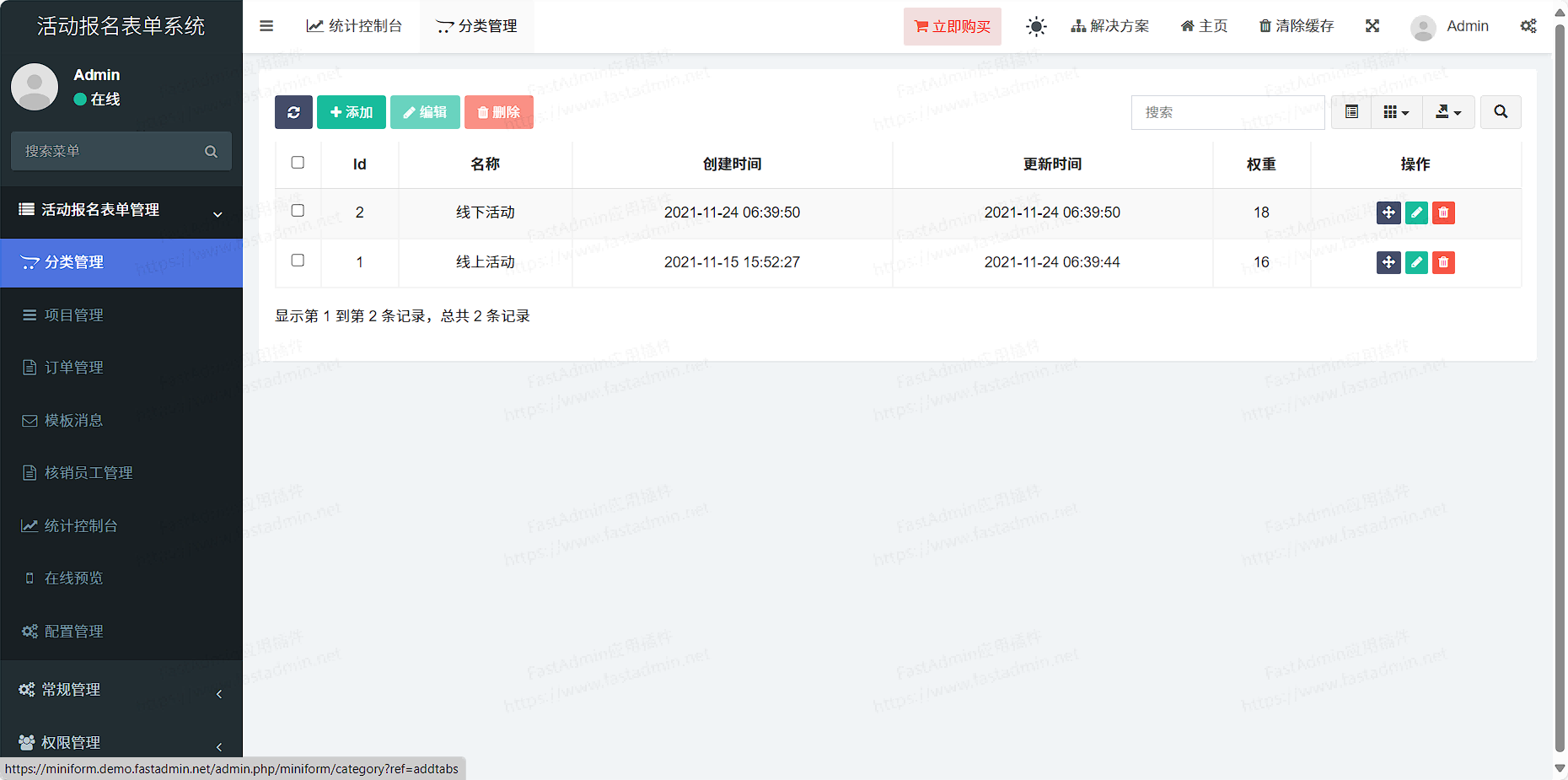Sort by the 权重 column header

(1261, 164)
